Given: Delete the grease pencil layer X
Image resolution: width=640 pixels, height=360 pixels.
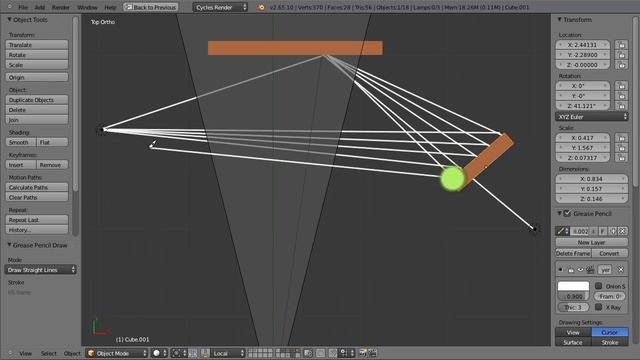Looking at the screenshot, I should pos(621,269).
